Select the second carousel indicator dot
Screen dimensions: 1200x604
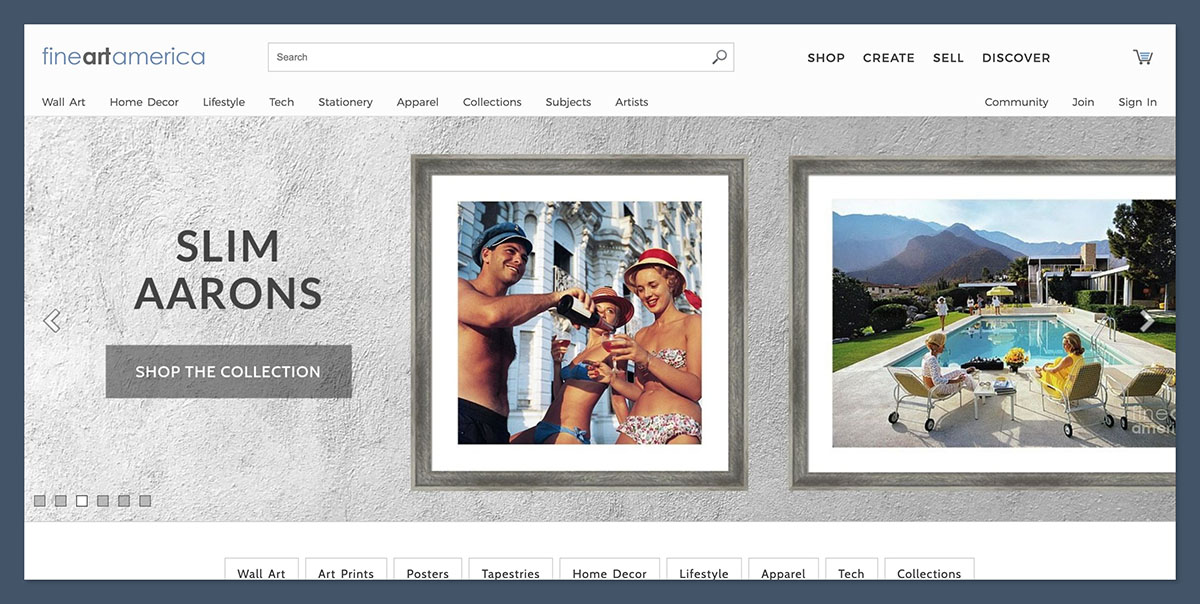pyautogui.click(x=61, y=501)
